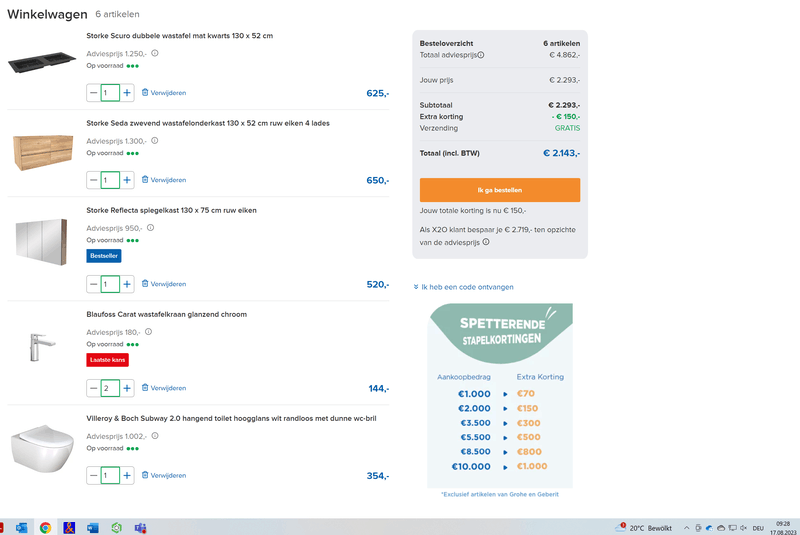Screen dimensions: 800x535
Task: Open weather widget showing 20°C Bewölkt
Action: click(x=643, y=528)
